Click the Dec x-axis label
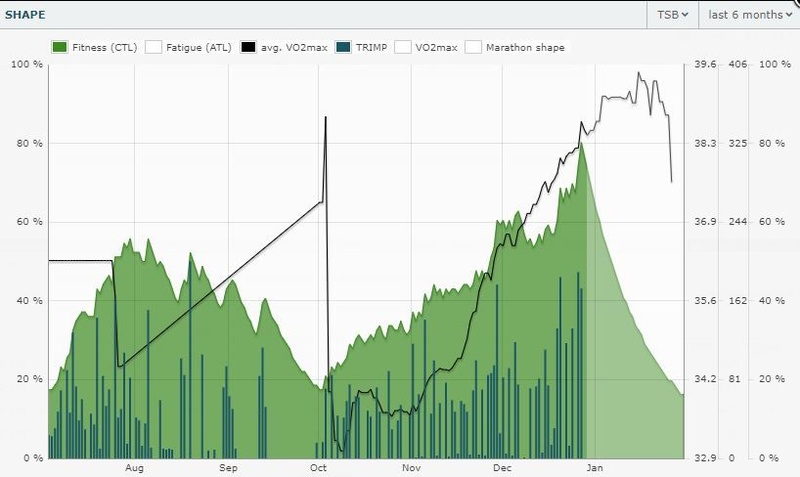This screenshot has width=800, height=477. (x=502, y=468)
